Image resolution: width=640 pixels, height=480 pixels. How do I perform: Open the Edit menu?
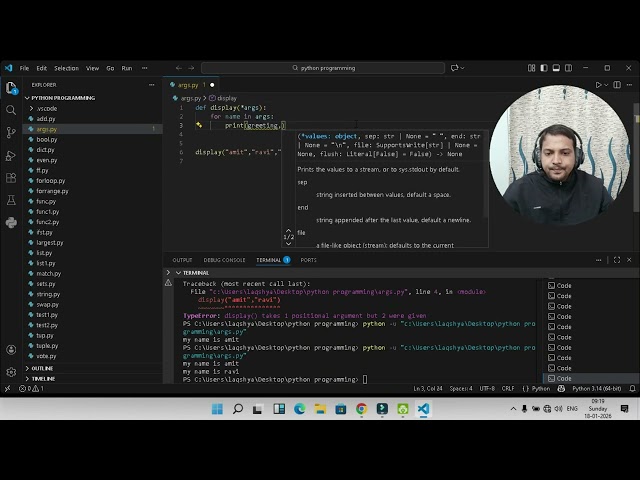tap(42, 68)
